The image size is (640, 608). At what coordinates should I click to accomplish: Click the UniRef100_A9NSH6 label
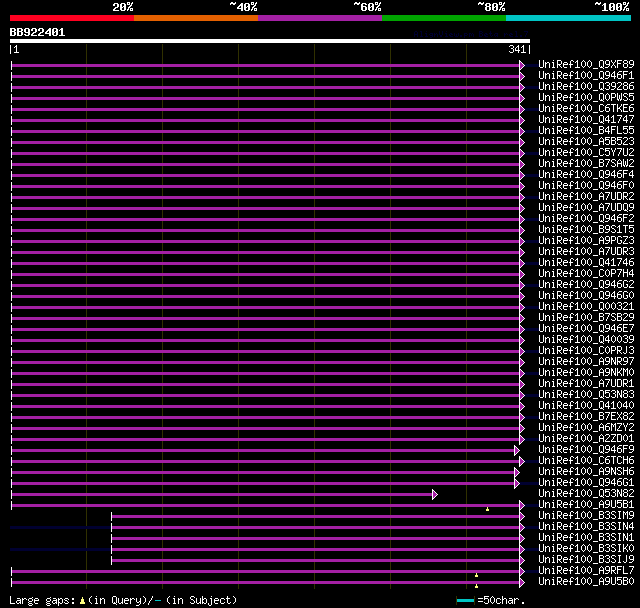click(x=586, y=472)
